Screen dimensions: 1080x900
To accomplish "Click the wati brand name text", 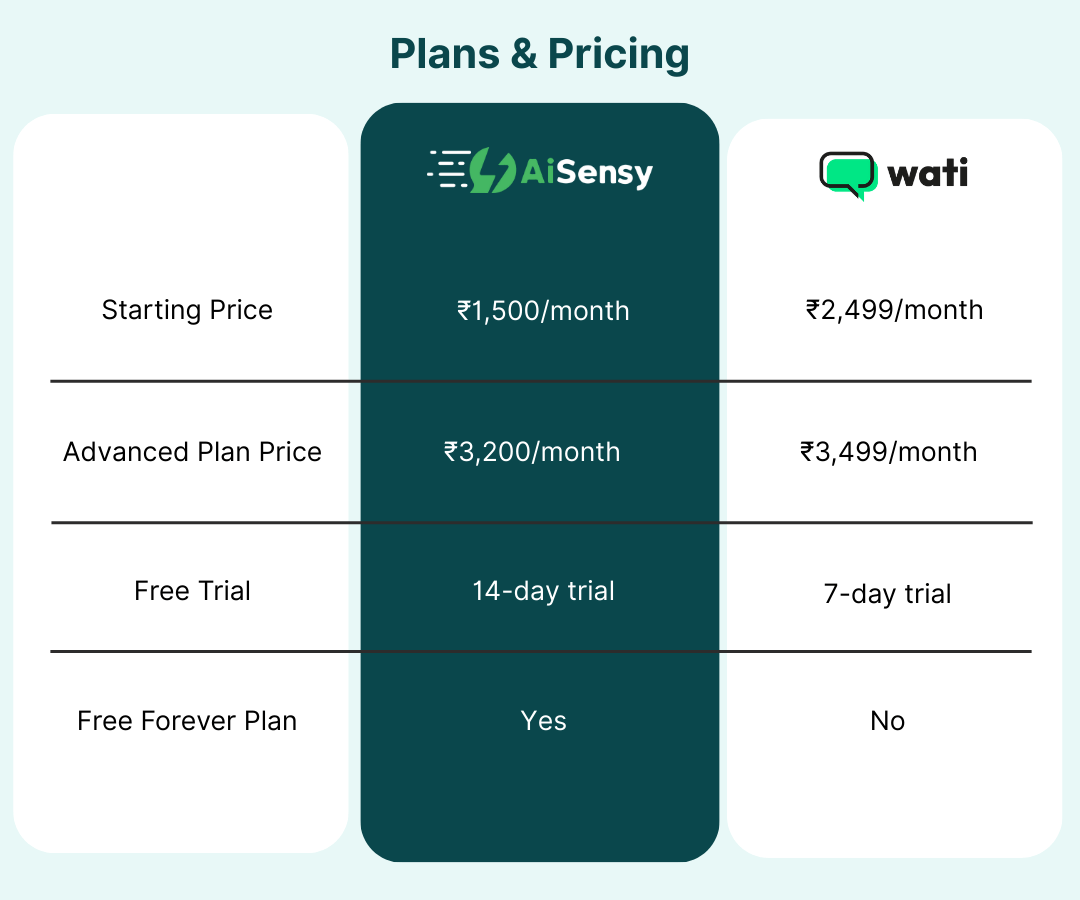I will pos(928,173).
